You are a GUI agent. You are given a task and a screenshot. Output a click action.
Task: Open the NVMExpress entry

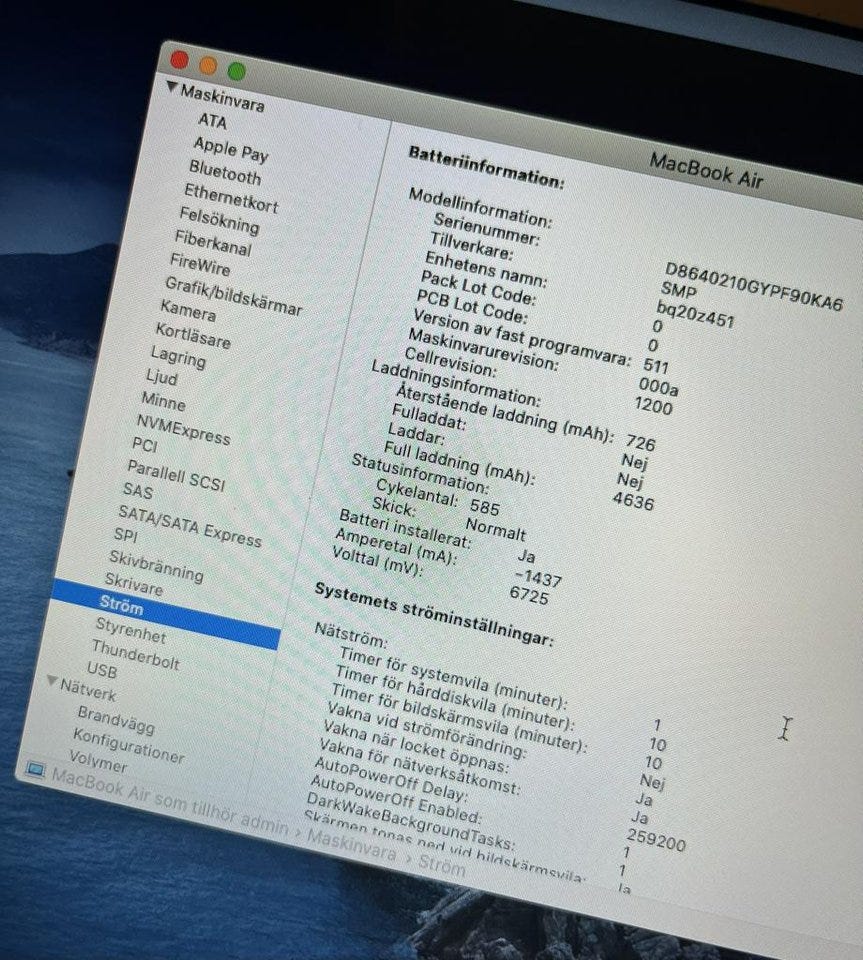(183, 430)
